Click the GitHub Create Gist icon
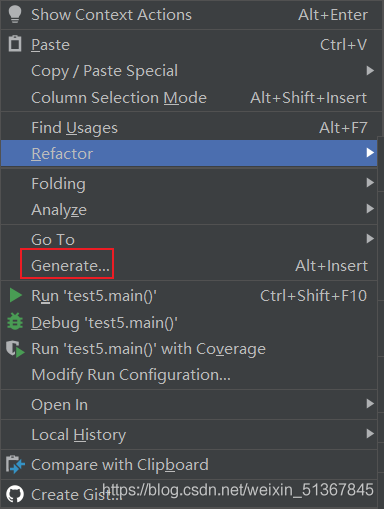 coord(15,494)
